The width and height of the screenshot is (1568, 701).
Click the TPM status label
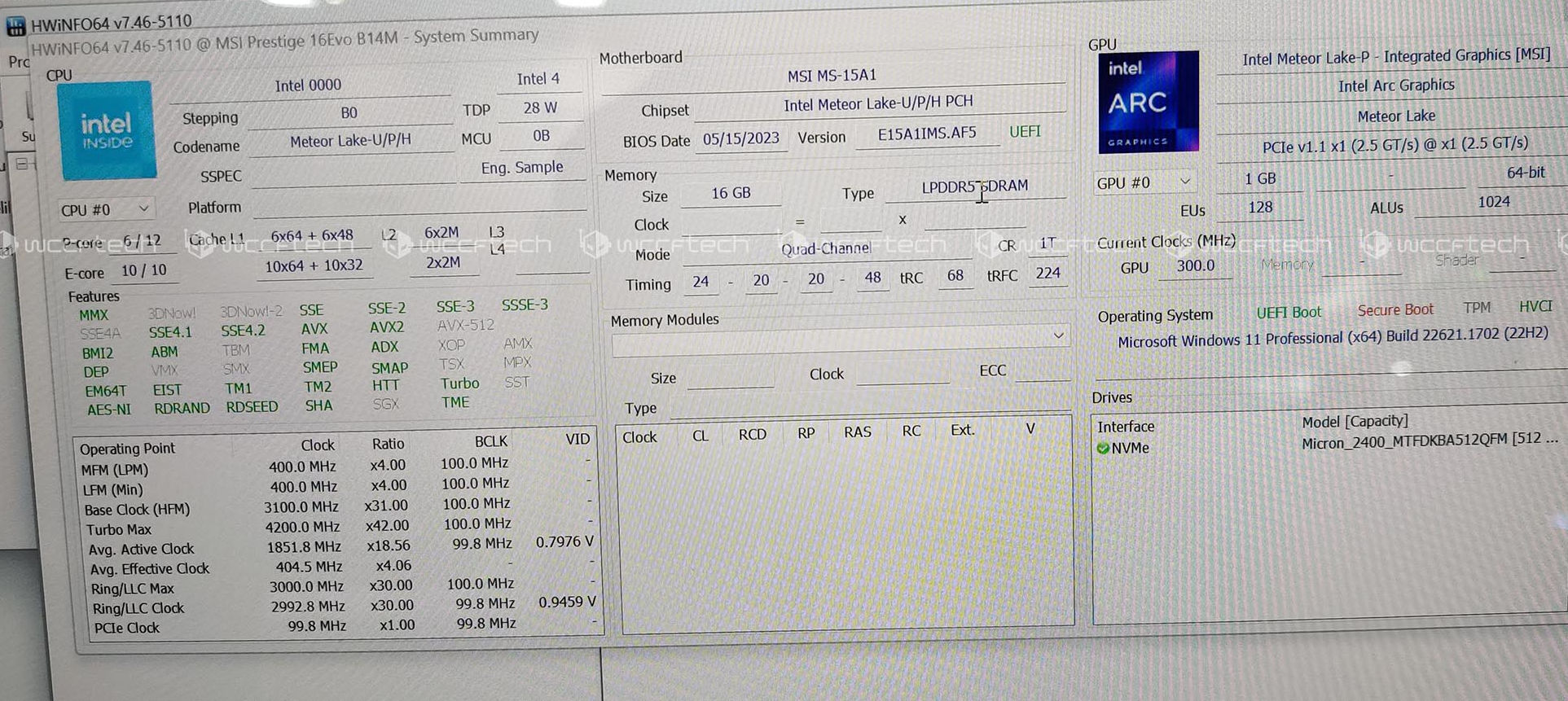1476,308
